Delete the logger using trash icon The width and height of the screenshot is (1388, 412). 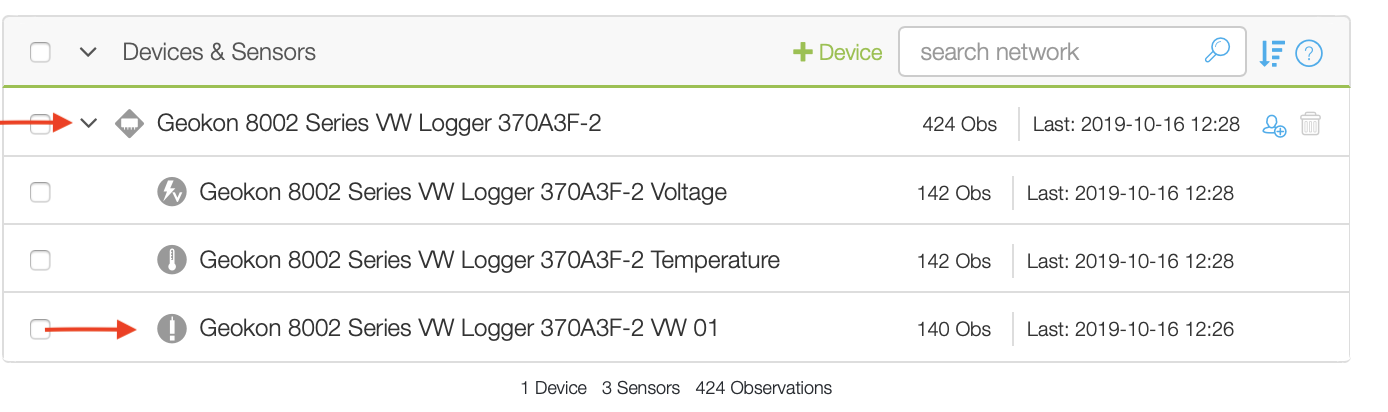(x=1311, y=124)
